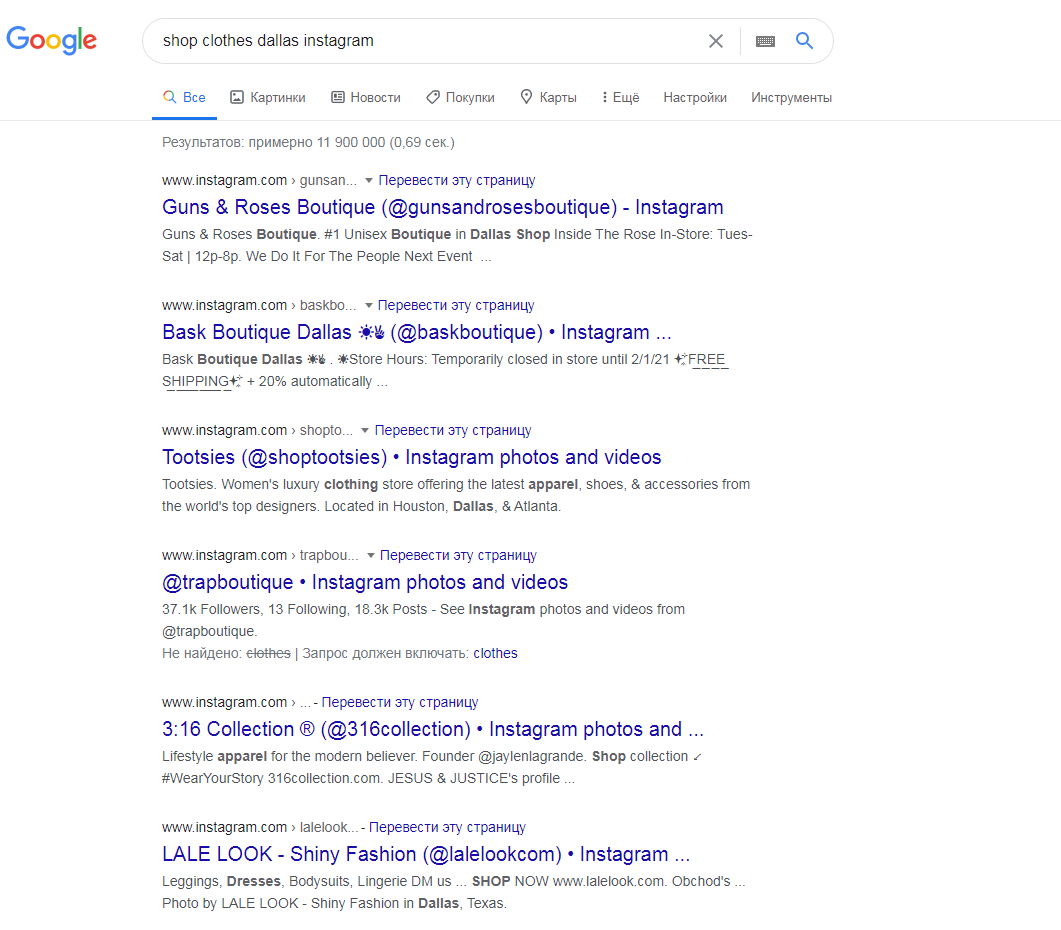The width and height of the screenshot is (1061, 930).
Task: Click the Покупки tag icon
Action: 433,97
